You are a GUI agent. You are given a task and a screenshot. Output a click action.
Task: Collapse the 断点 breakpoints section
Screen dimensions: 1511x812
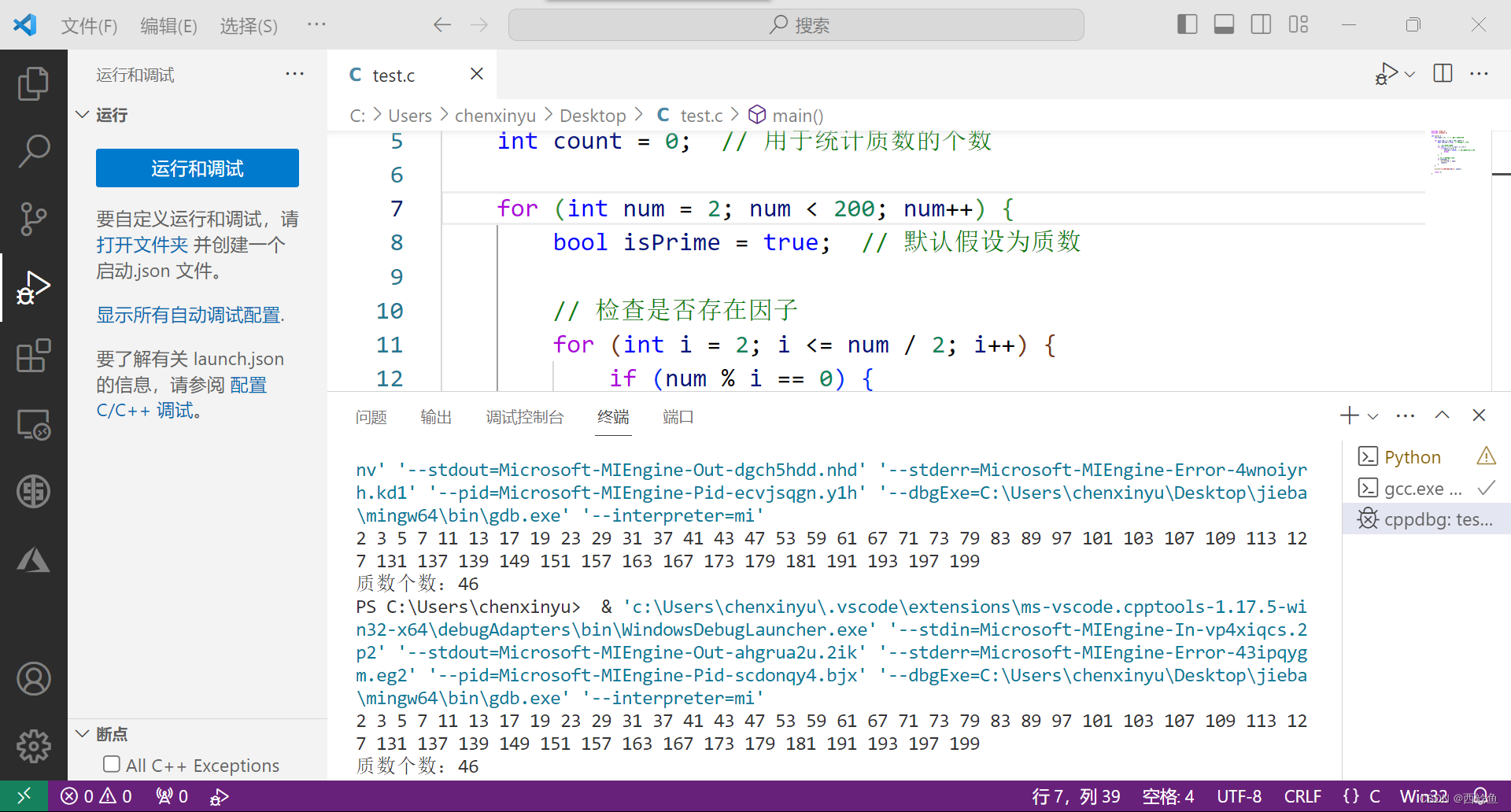point(83,733)
